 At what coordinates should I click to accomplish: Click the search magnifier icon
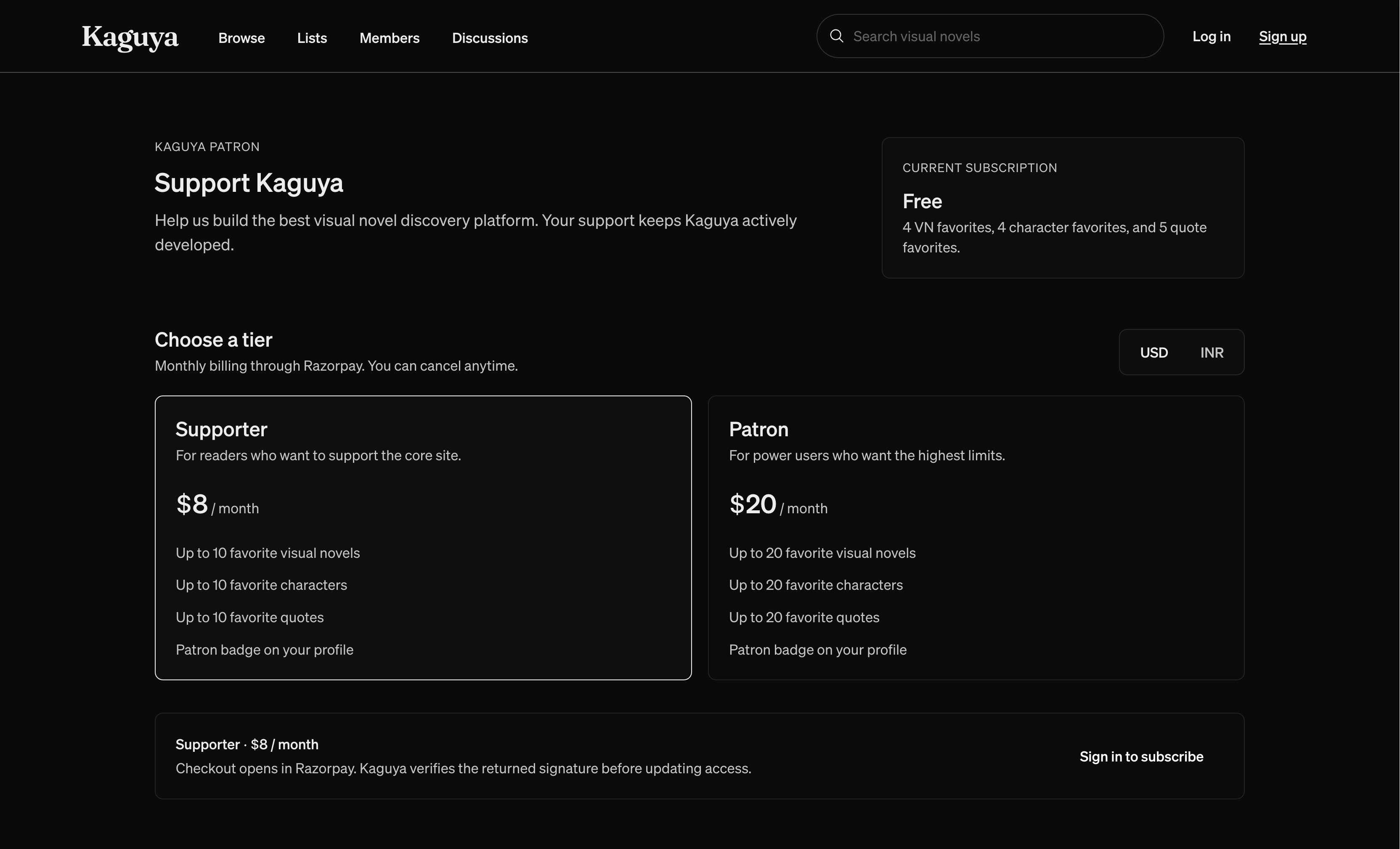836,36
